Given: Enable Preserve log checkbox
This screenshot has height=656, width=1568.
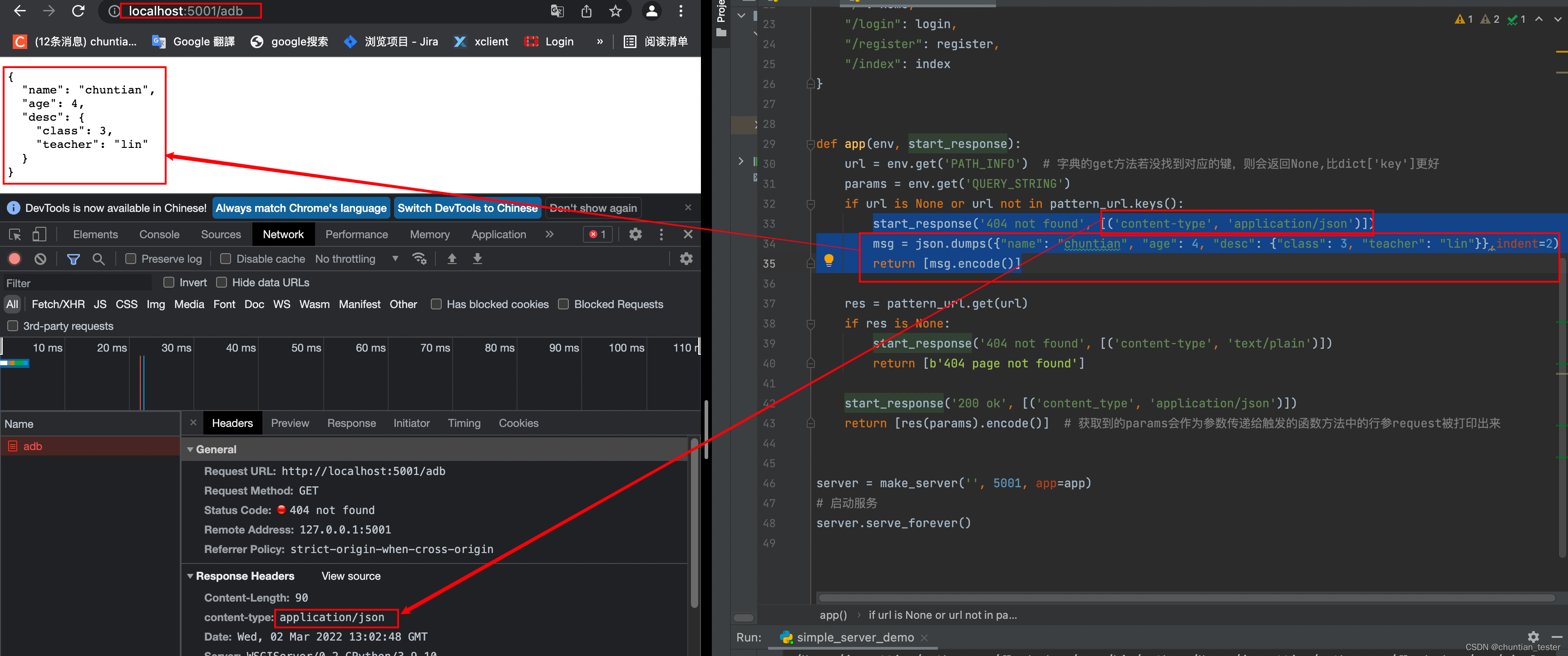Looking at the screenshot, I should pyautogui.click(x=131, y=259).
